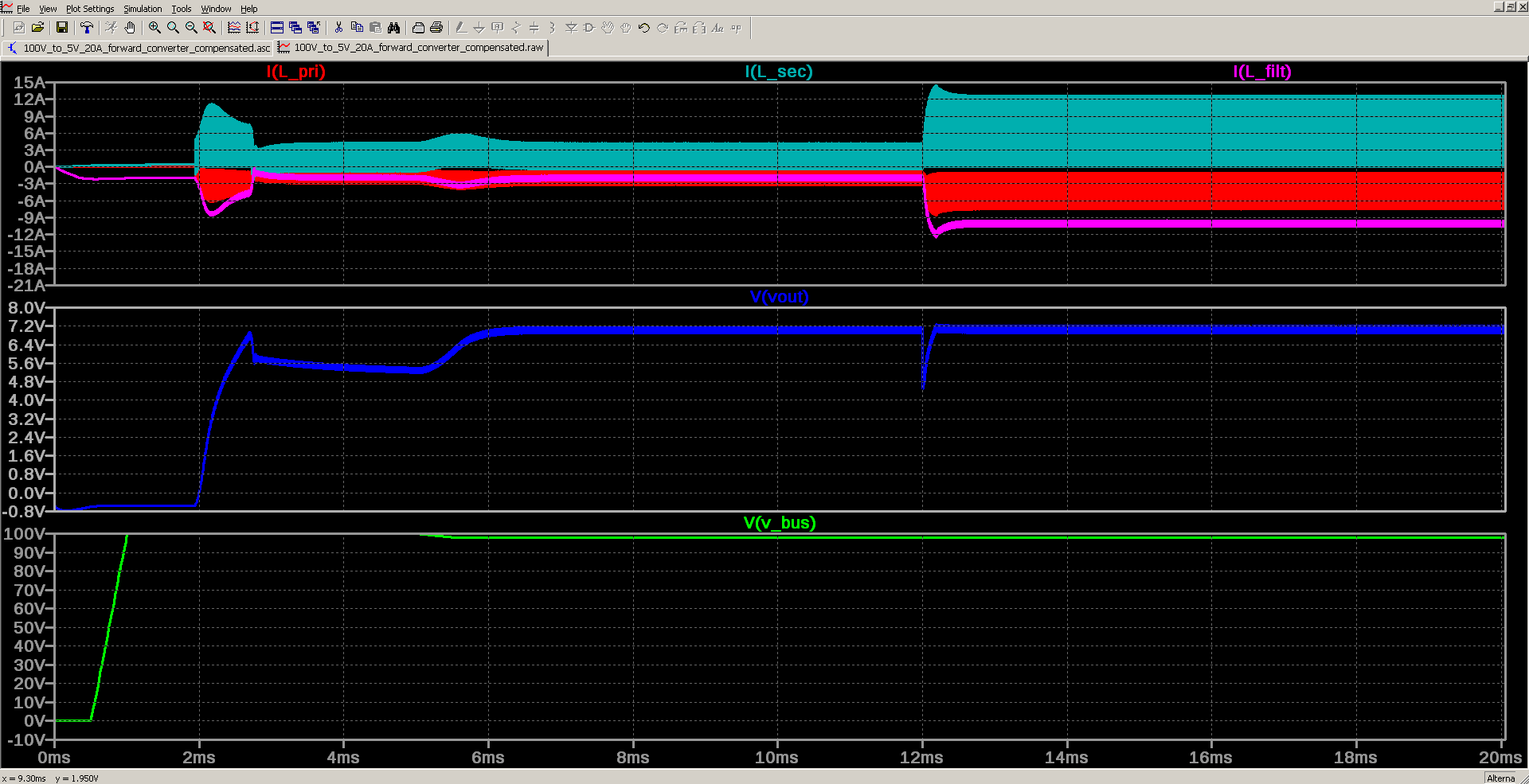Select the .raw waveform tab
The image size is (1529, 784).
click(x=412, y=48)
